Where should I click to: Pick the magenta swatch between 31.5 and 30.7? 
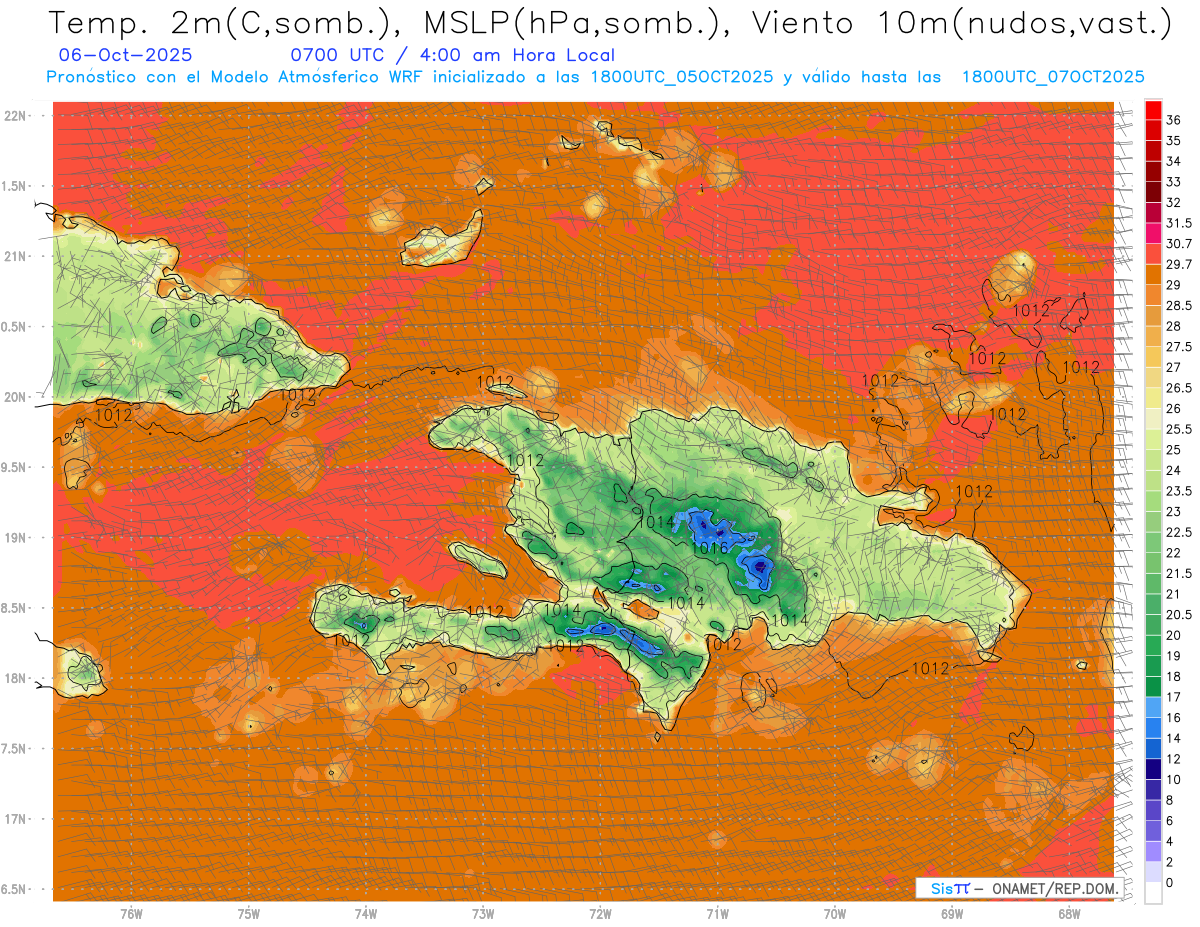tap(1153, 234)
